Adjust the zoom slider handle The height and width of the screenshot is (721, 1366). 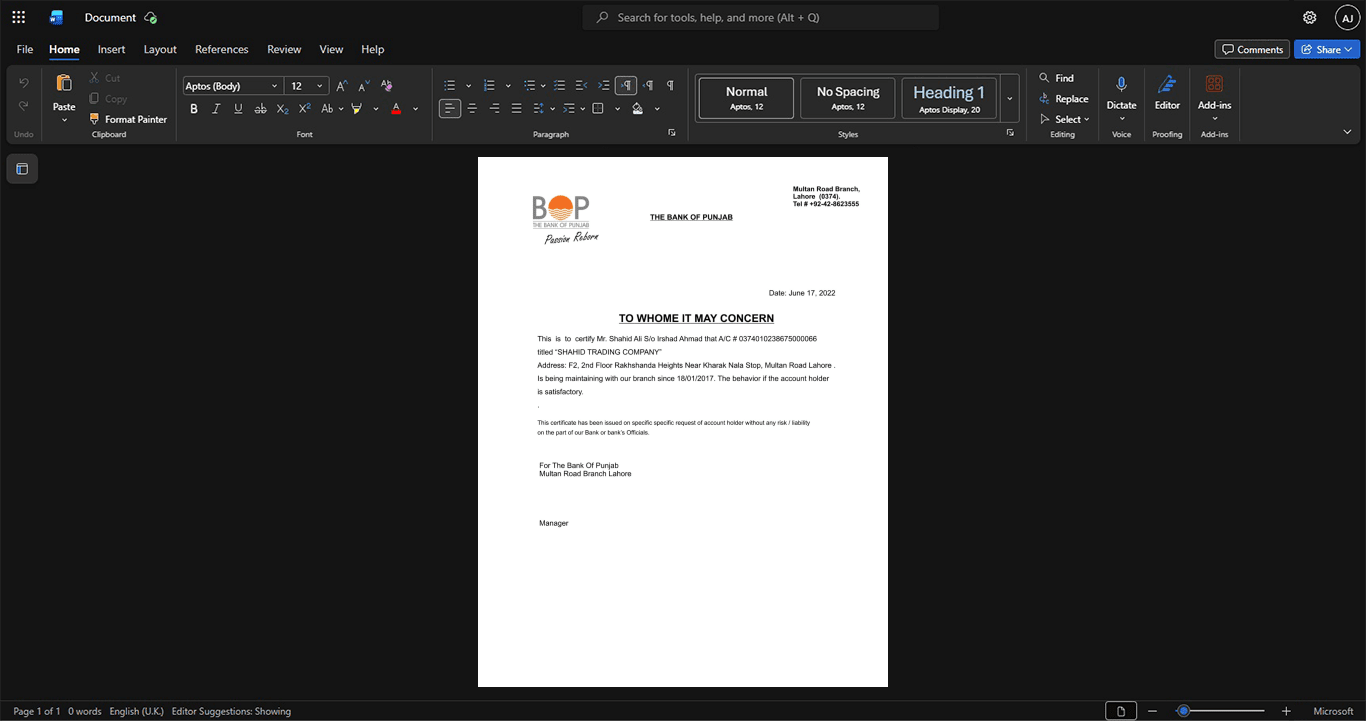1183,711
